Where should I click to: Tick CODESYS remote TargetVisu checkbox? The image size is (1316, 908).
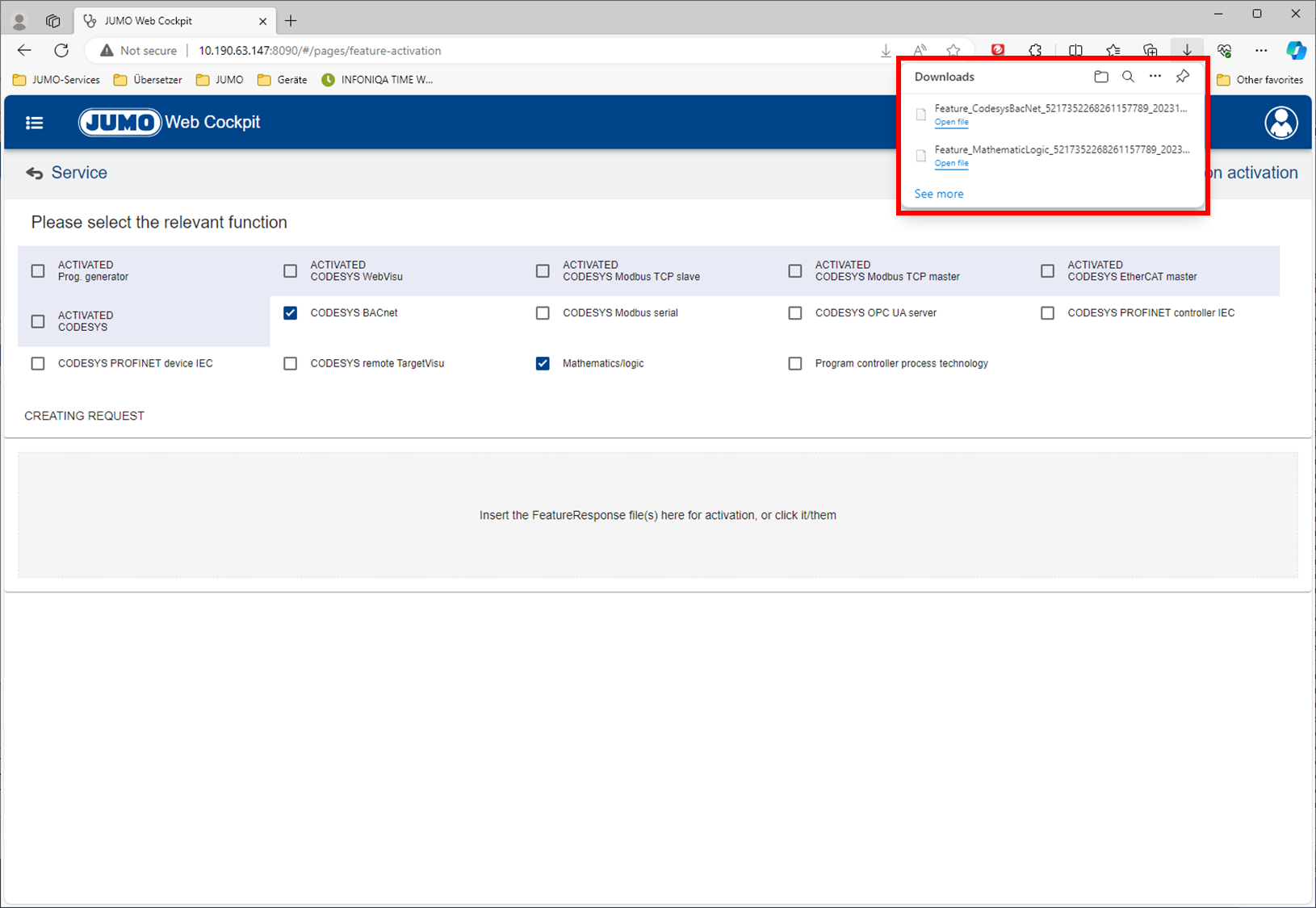(x=291, y=364)
